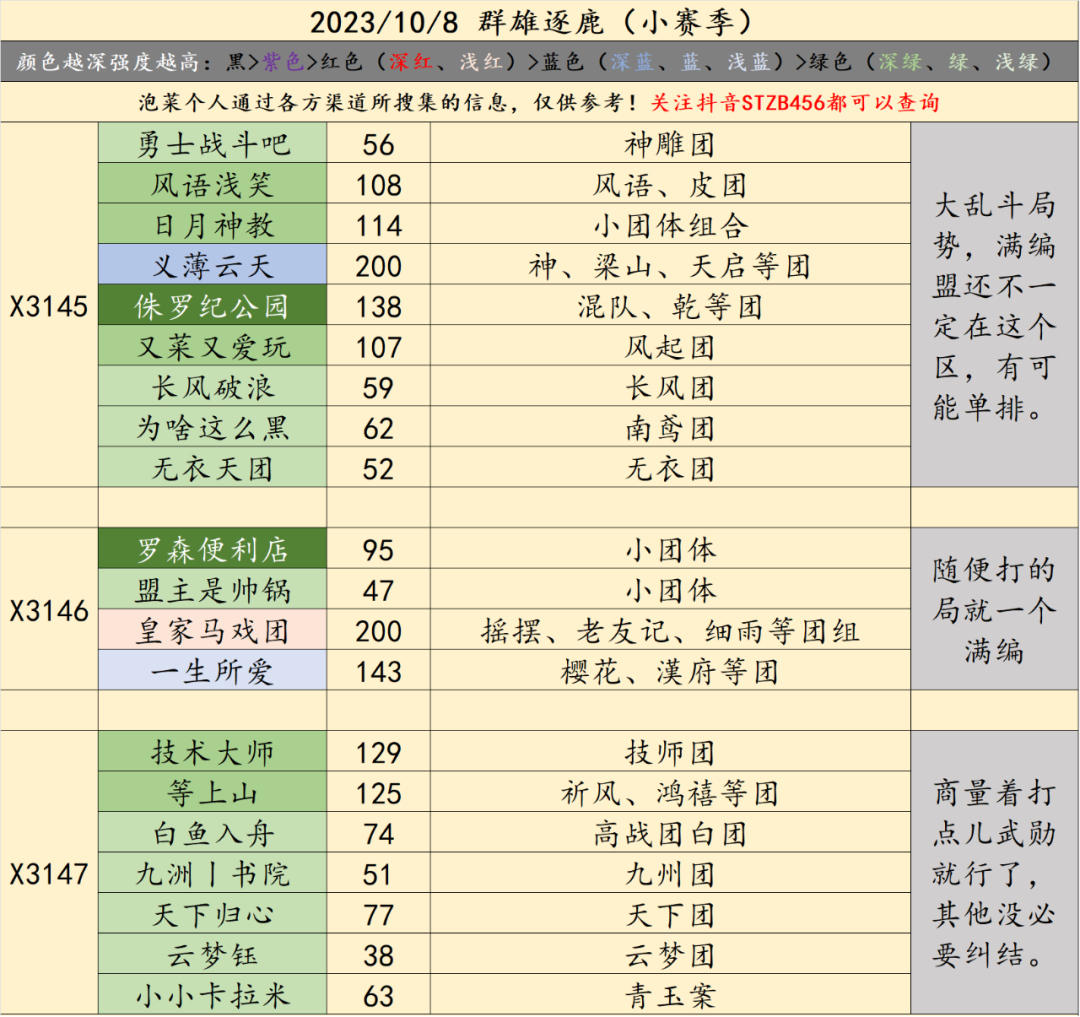
Task: Click the alliance cell 云梦钰
Action: (212, 954)
